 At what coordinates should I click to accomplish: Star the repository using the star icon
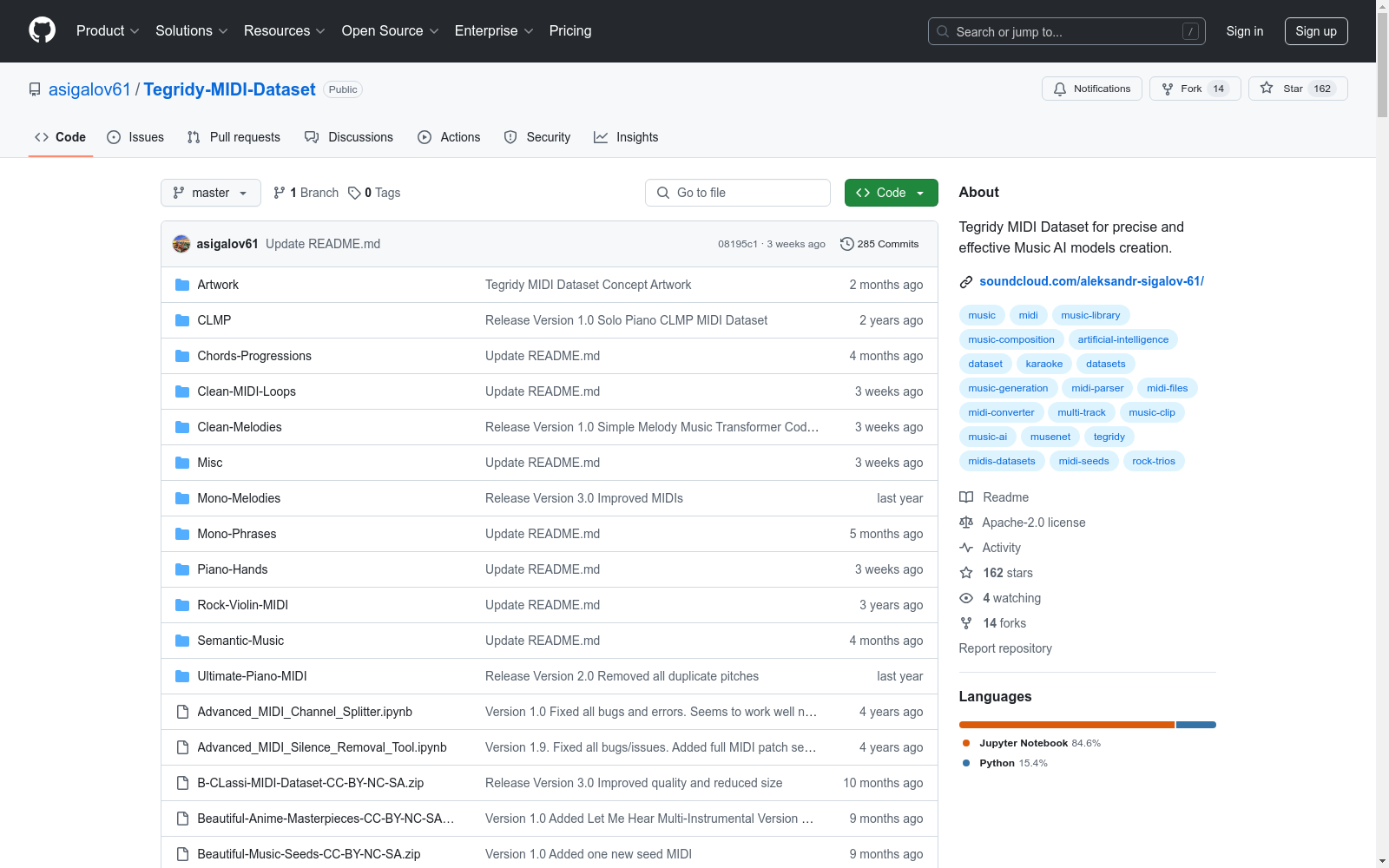tap(1267, 88)
